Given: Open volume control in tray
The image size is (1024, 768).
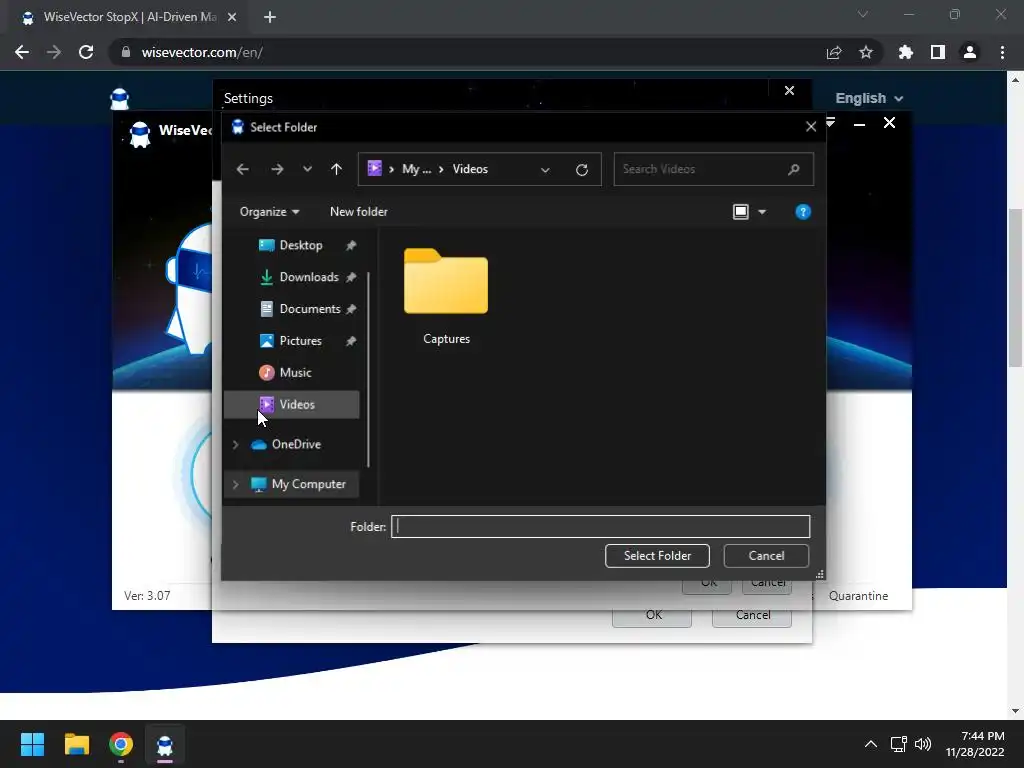Looking at the screenshot, I should [923, 744].
